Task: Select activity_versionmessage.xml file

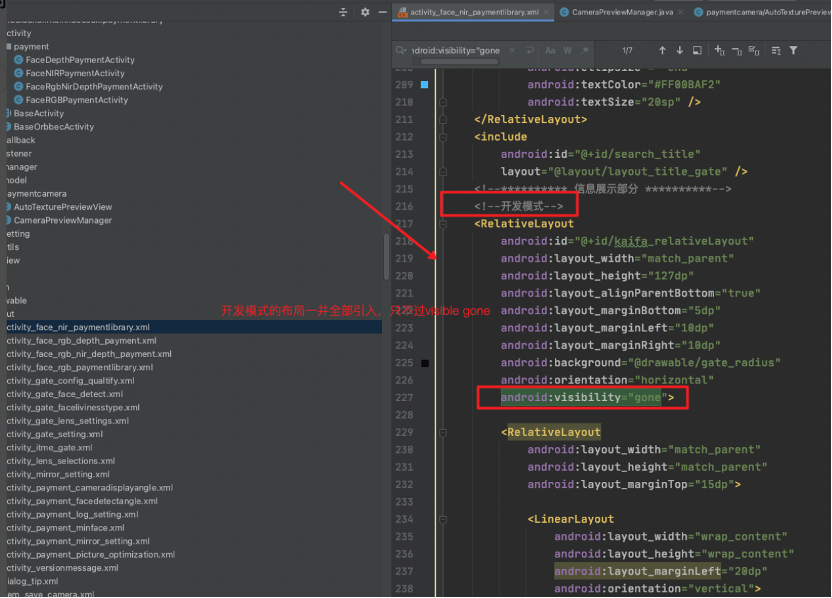Action: point(62,568)
